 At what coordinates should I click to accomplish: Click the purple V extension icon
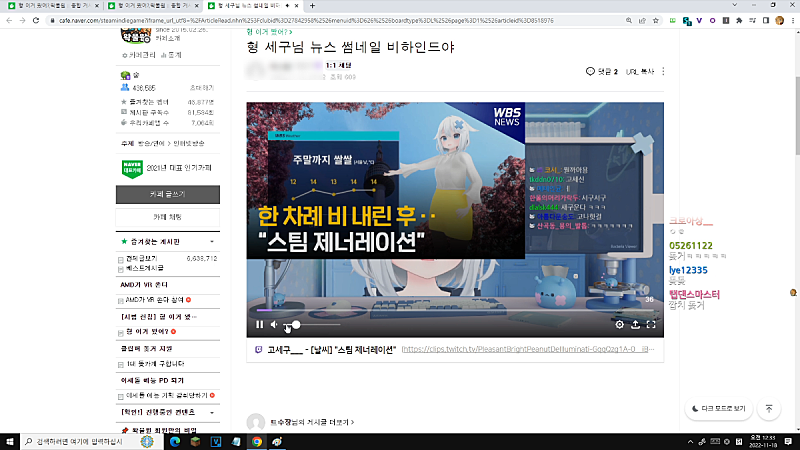tap(699, 20)
